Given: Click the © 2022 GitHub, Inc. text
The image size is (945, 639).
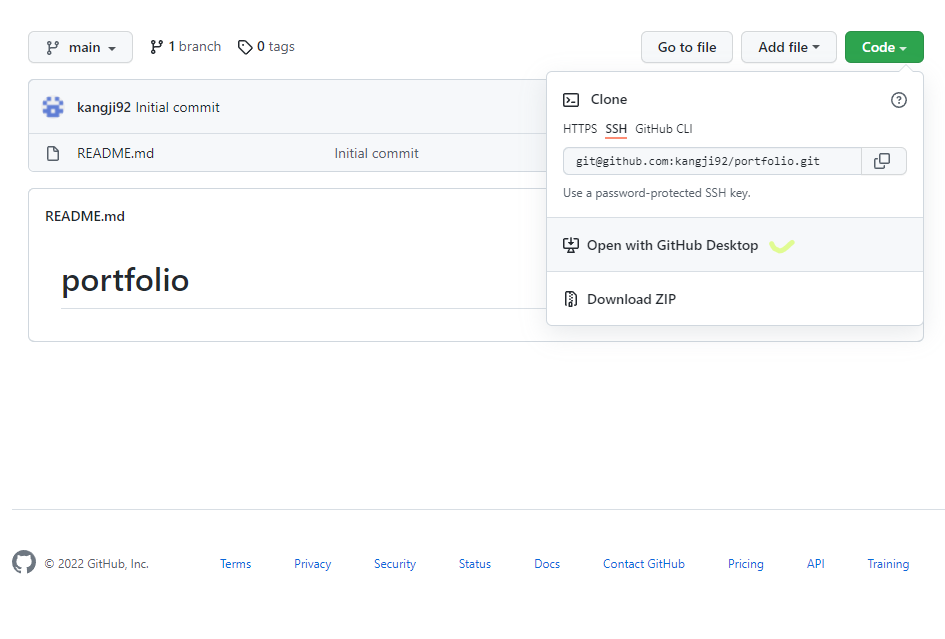Looking at the screenshot, I should [x=96, y=564].
